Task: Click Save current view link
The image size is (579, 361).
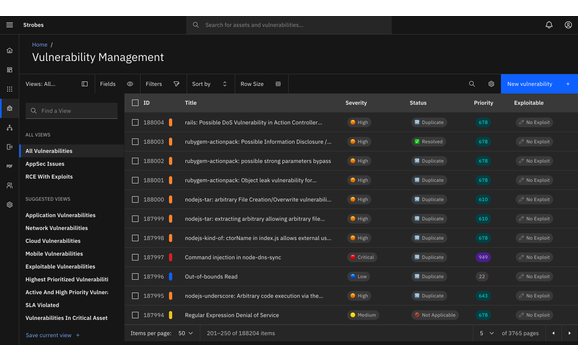Action: 48,336
